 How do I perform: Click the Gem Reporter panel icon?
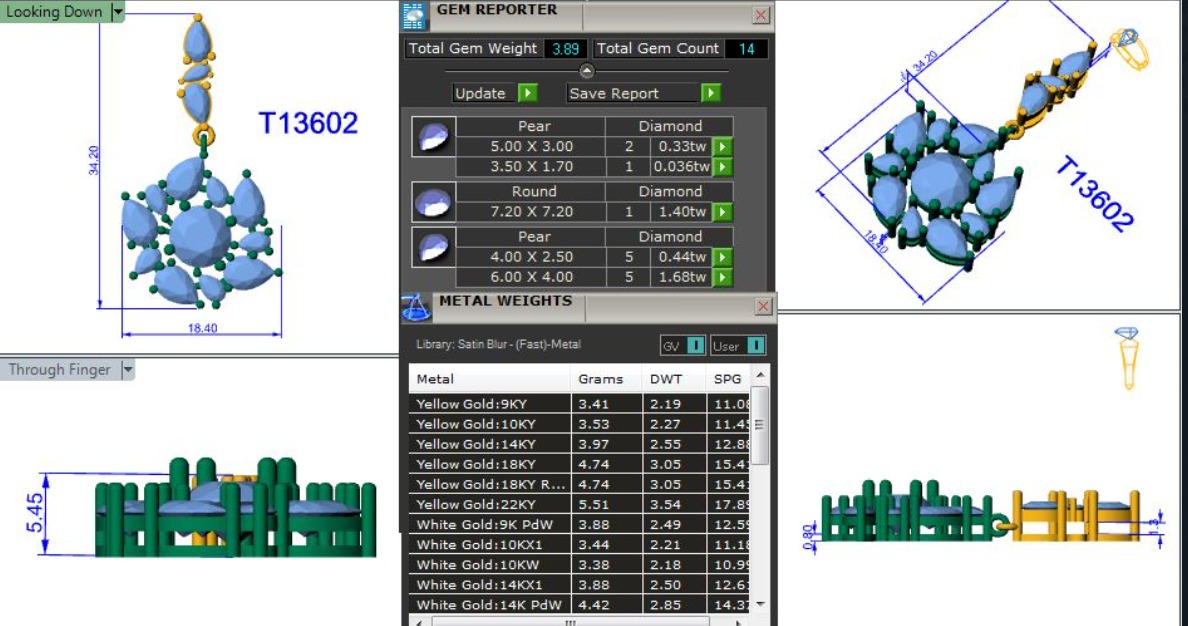pyautogui.click(x=414, y=15)
